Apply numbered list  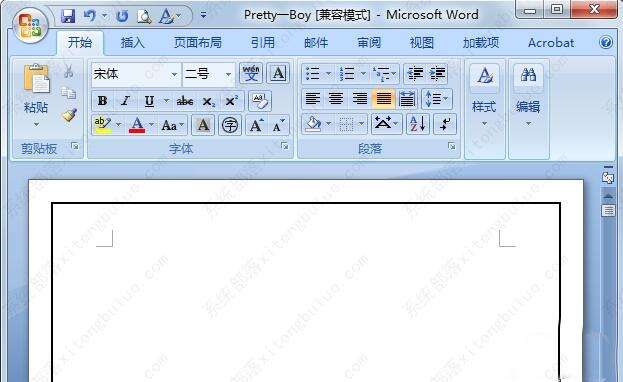coord(347,74)
